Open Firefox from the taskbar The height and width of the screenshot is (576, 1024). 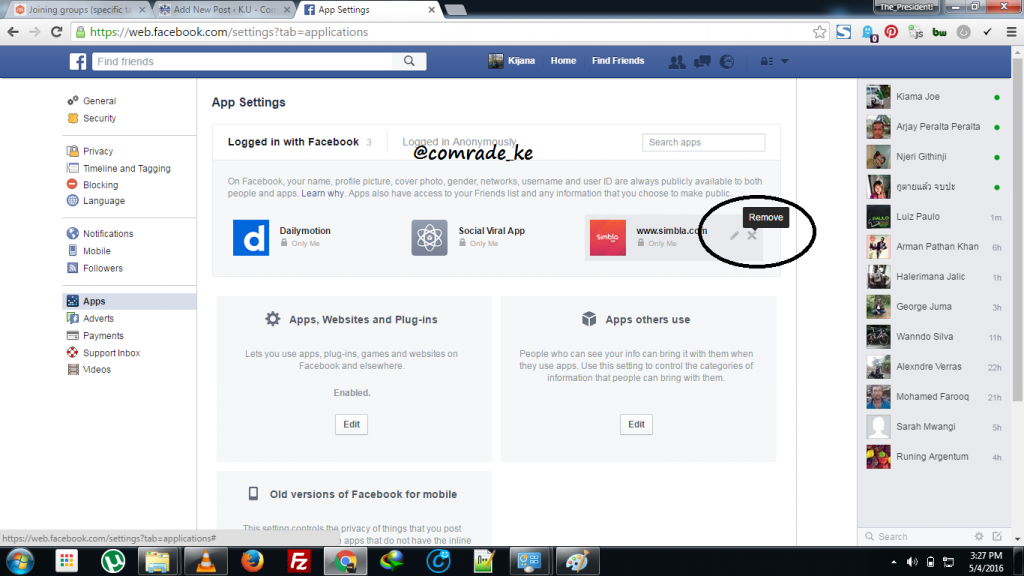point(252,562)
